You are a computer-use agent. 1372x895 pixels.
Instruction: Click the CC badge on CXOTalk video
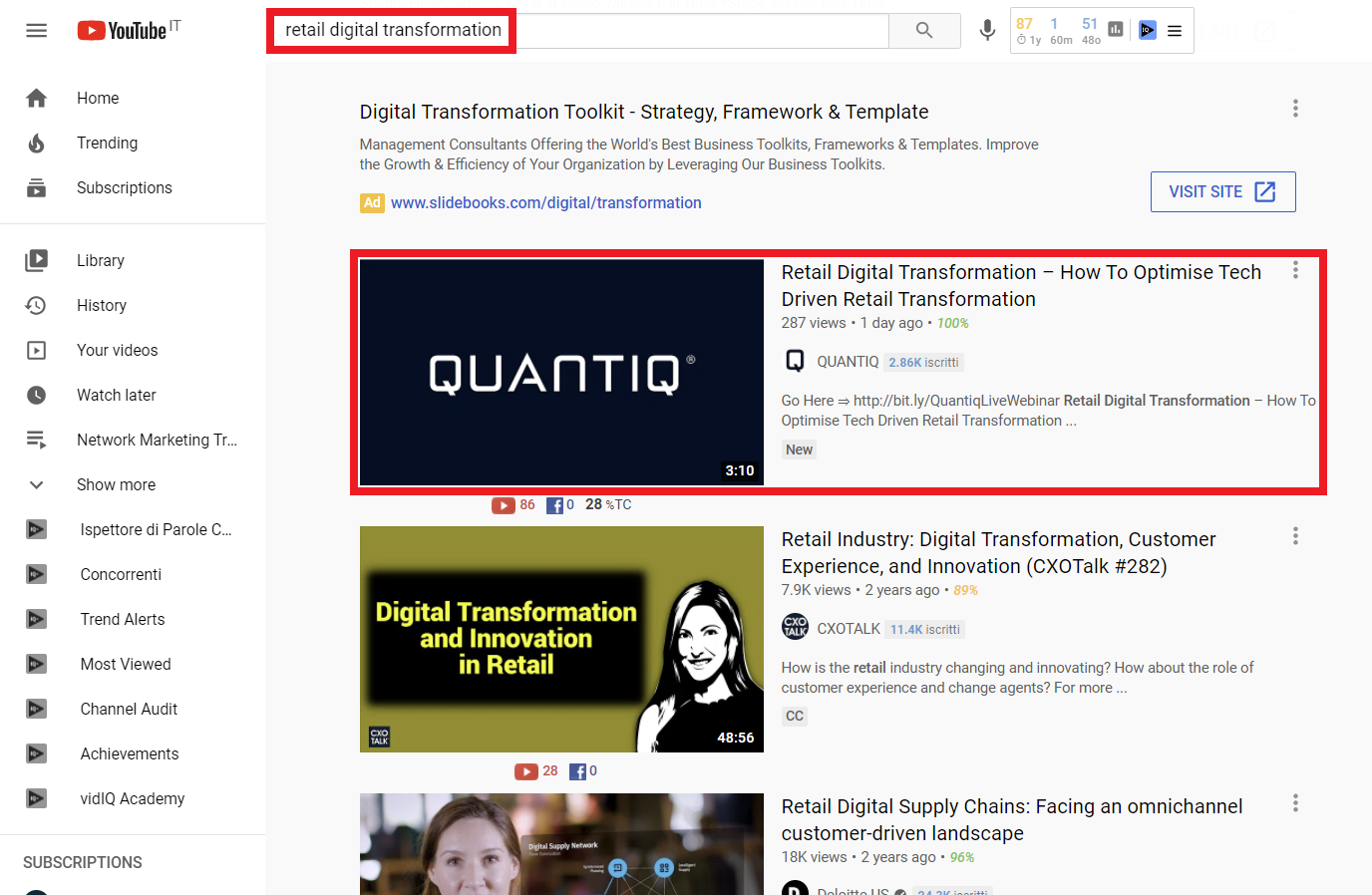tap(795, 716)
